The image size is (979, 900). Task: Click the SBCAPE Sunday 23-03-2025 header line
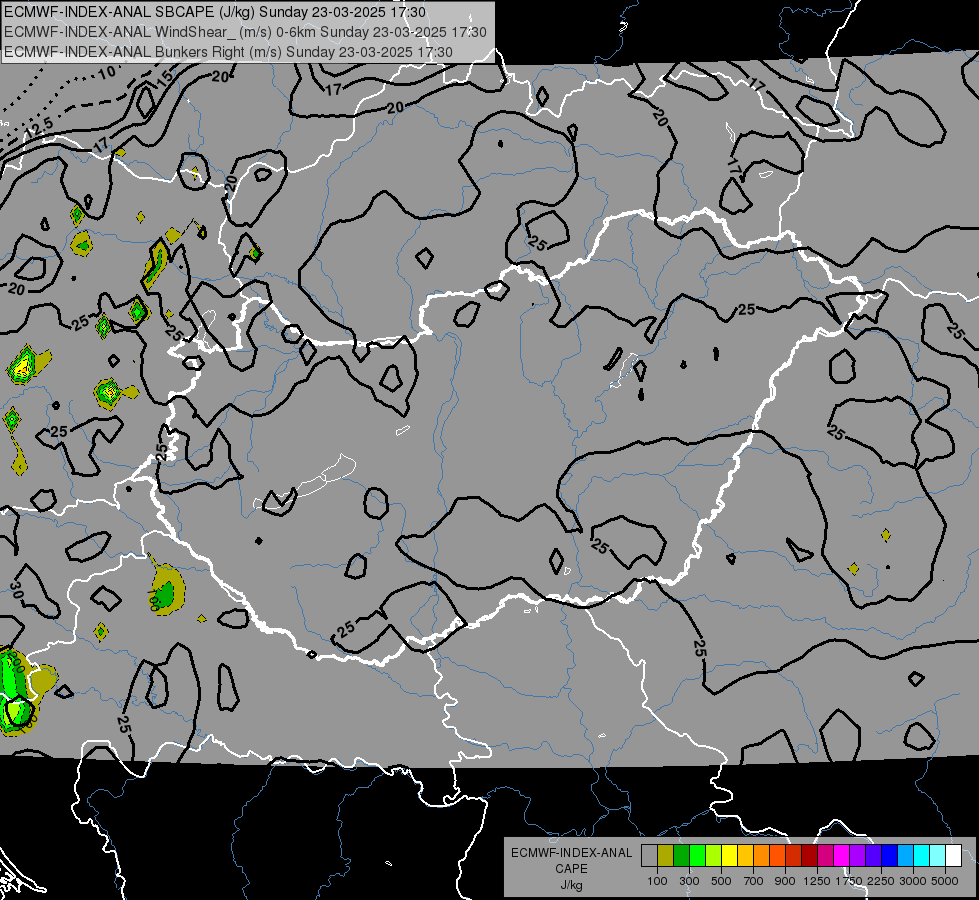point(215,12)
